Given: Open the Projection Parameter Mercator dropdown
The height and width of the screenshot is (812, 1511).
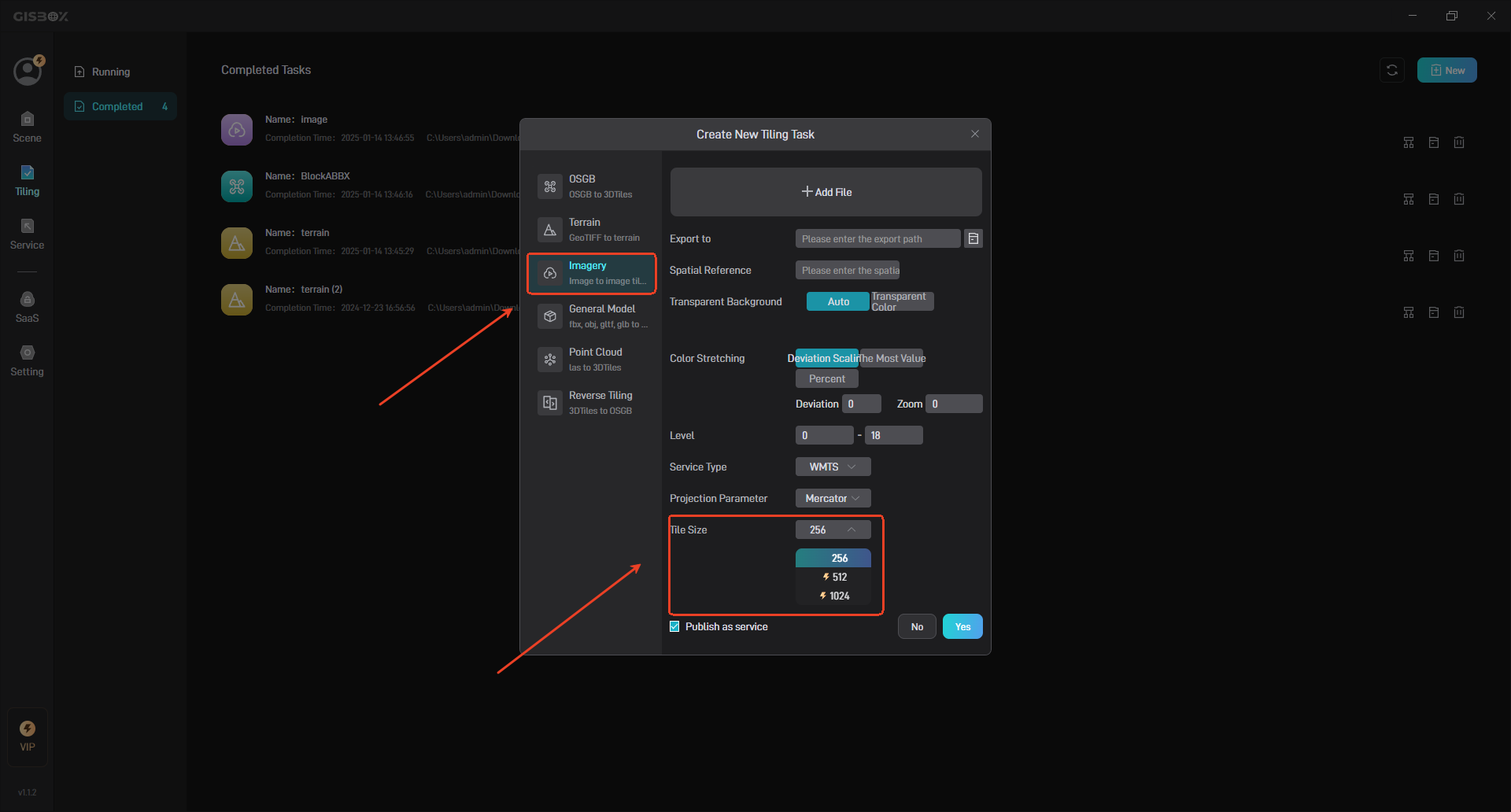Looking at the screenshot, I should tap(833, 498).
